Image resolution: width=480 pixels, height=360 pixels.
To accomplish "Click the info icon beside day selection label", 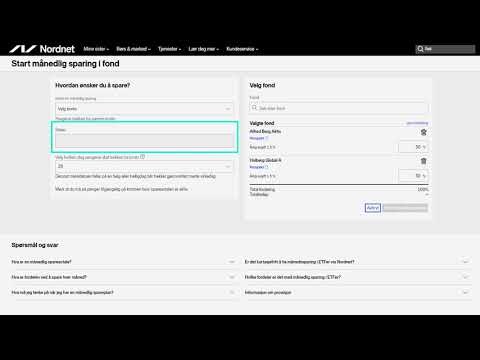I will [x=143, y=157].
